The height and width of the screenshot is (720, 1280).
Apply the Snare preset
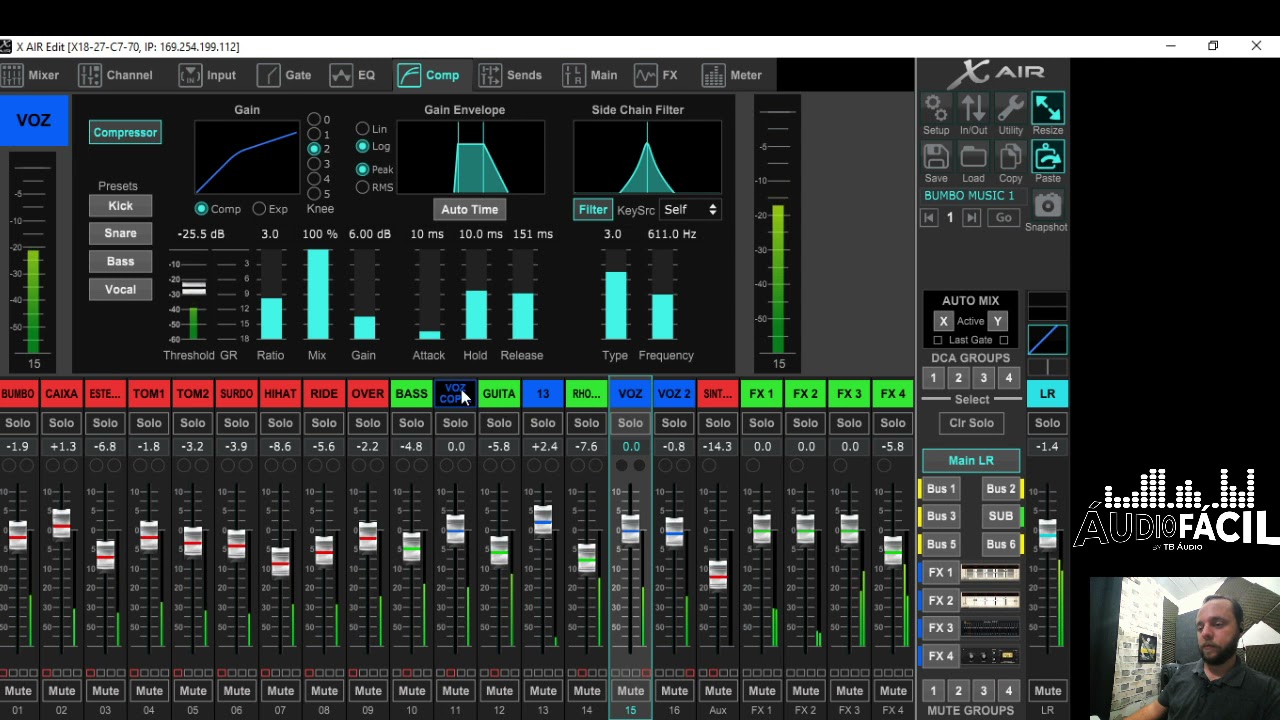[x=120, y=234]
